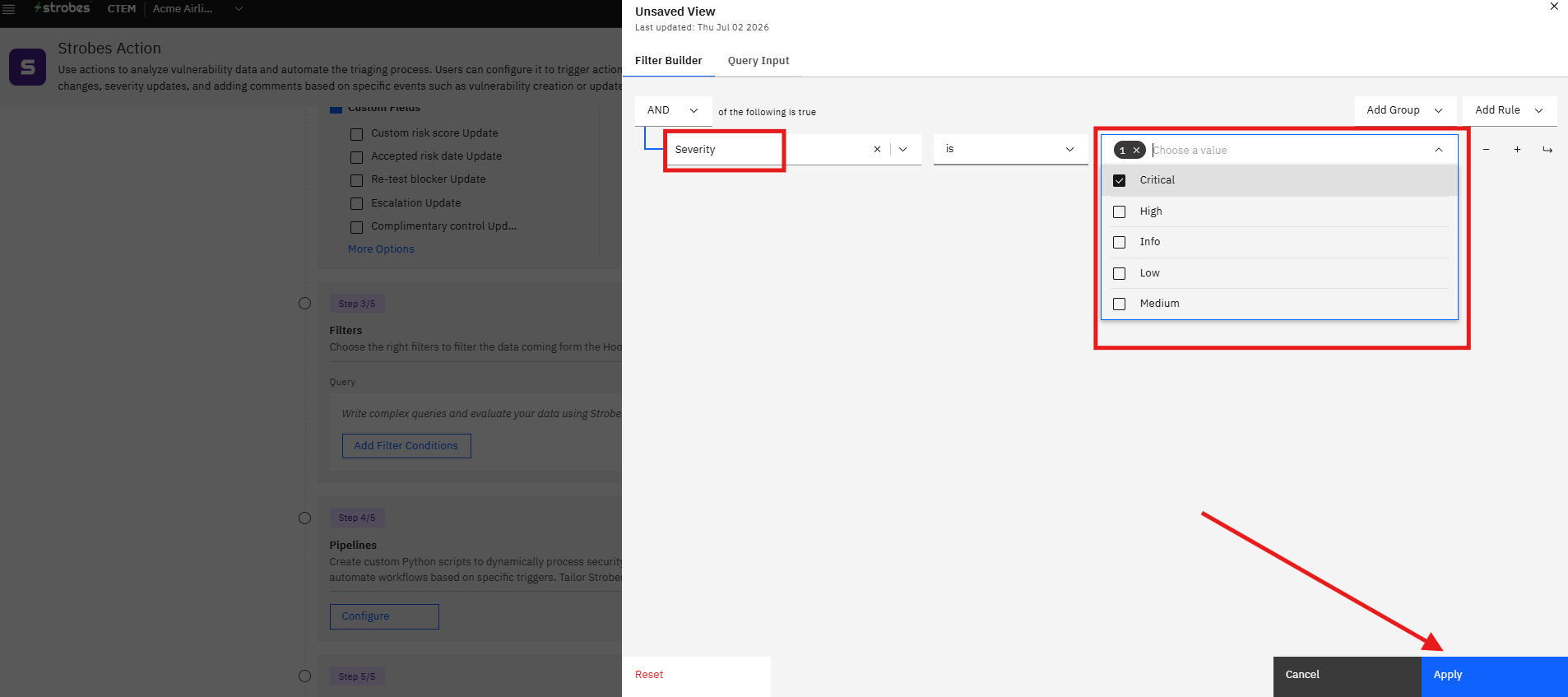
Task: Select the Step 5/5 radio circle
Action: pyautogui.click(x=304, y=676)
